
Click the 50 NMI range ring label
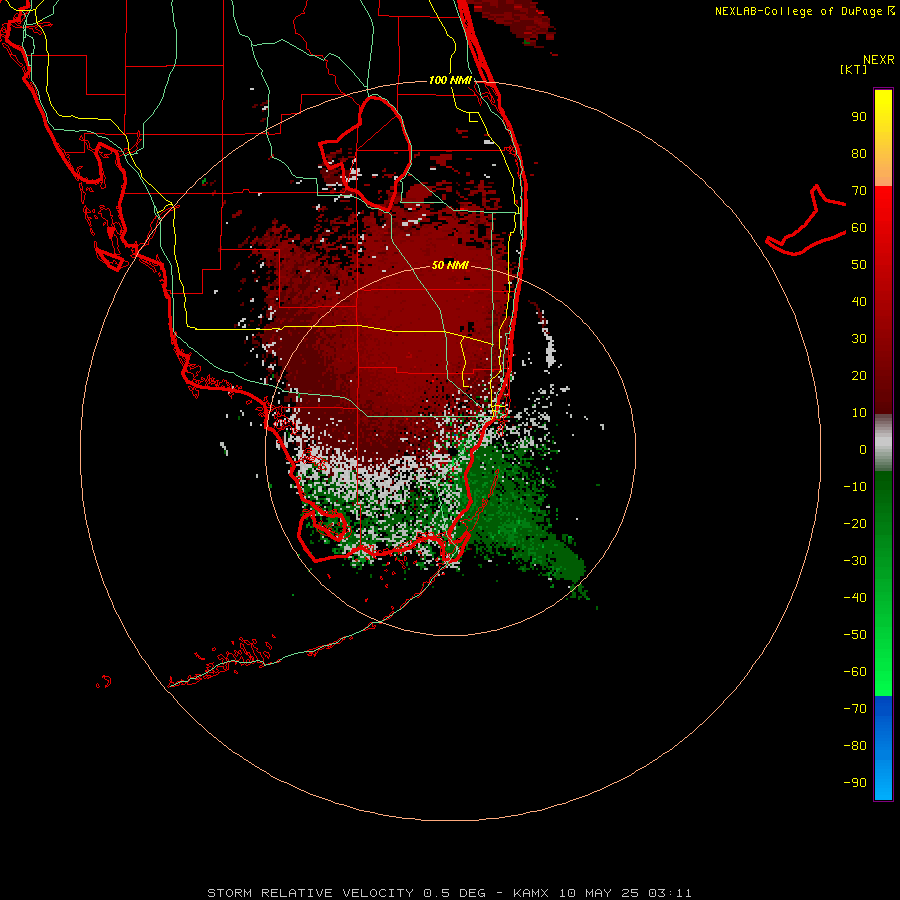click(x=450, y=265)
